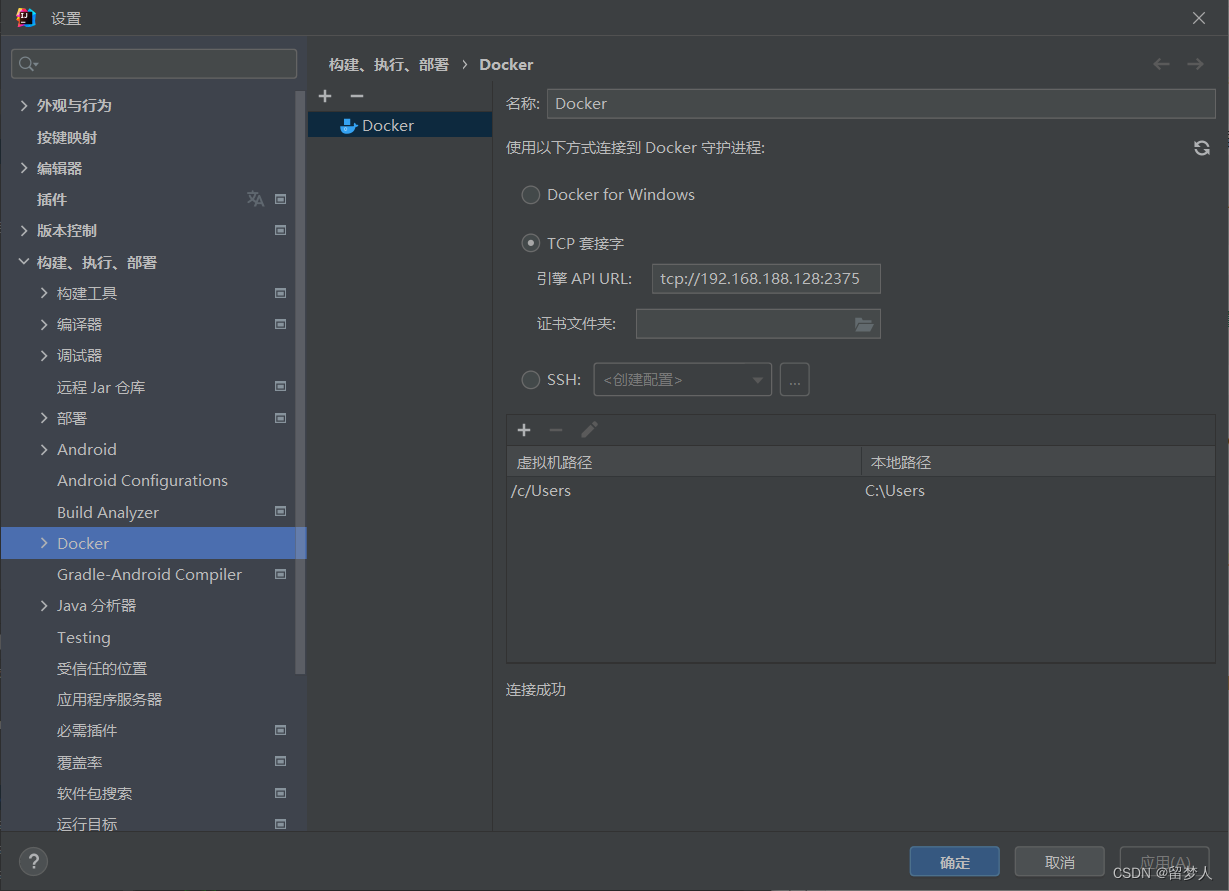Click the IntelliJ logo in the title bar
Screen dimensions: 1229x891
[26, 18]
